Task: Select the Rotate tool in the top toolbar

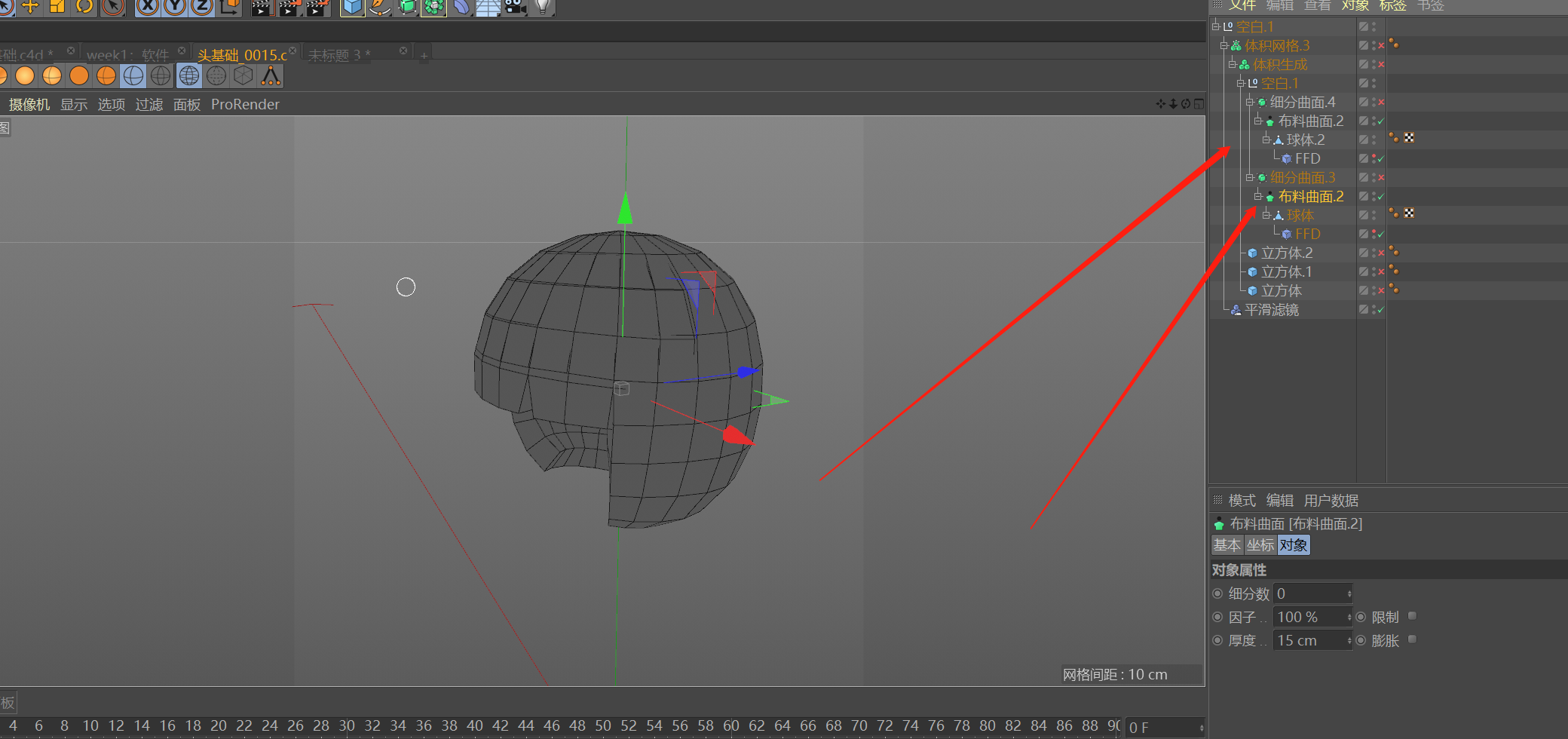Action: [84, 7]
